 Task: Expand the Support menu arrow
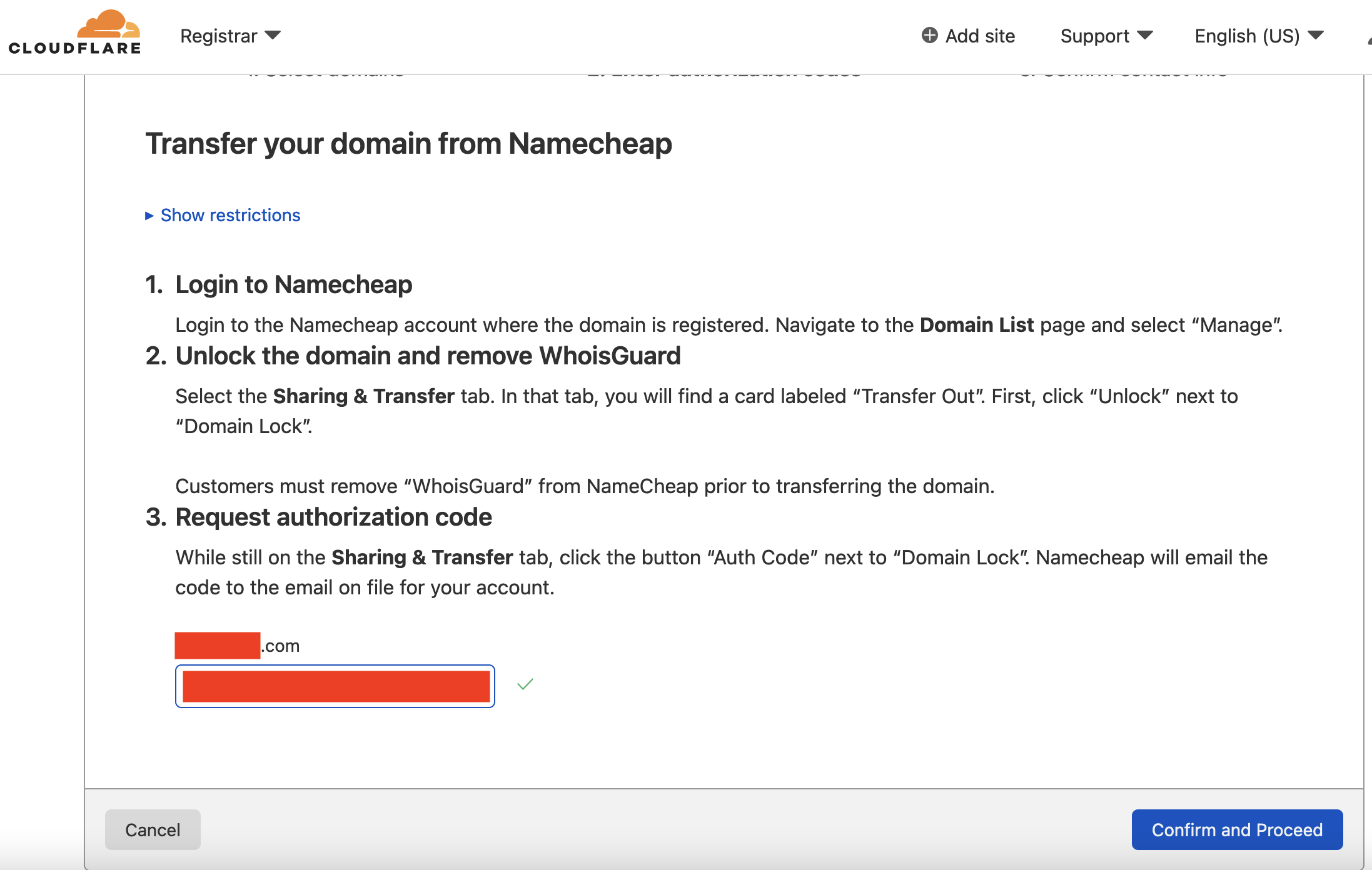click(1145, 35)
